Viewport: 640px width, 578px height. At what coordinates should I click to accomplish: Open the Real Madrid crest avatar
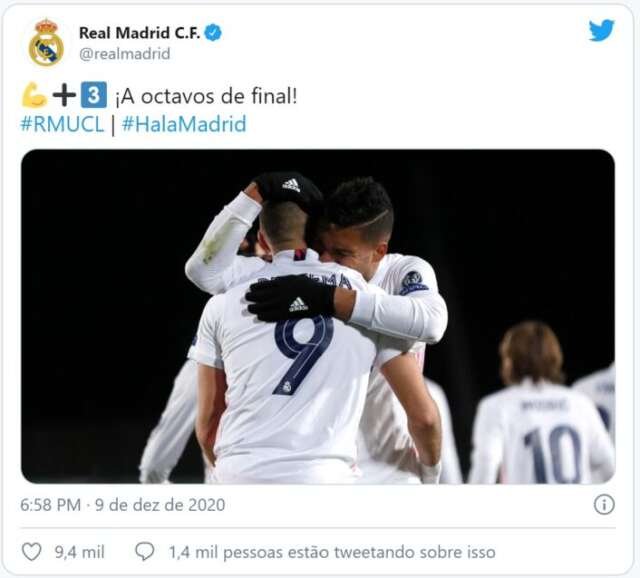46,42
